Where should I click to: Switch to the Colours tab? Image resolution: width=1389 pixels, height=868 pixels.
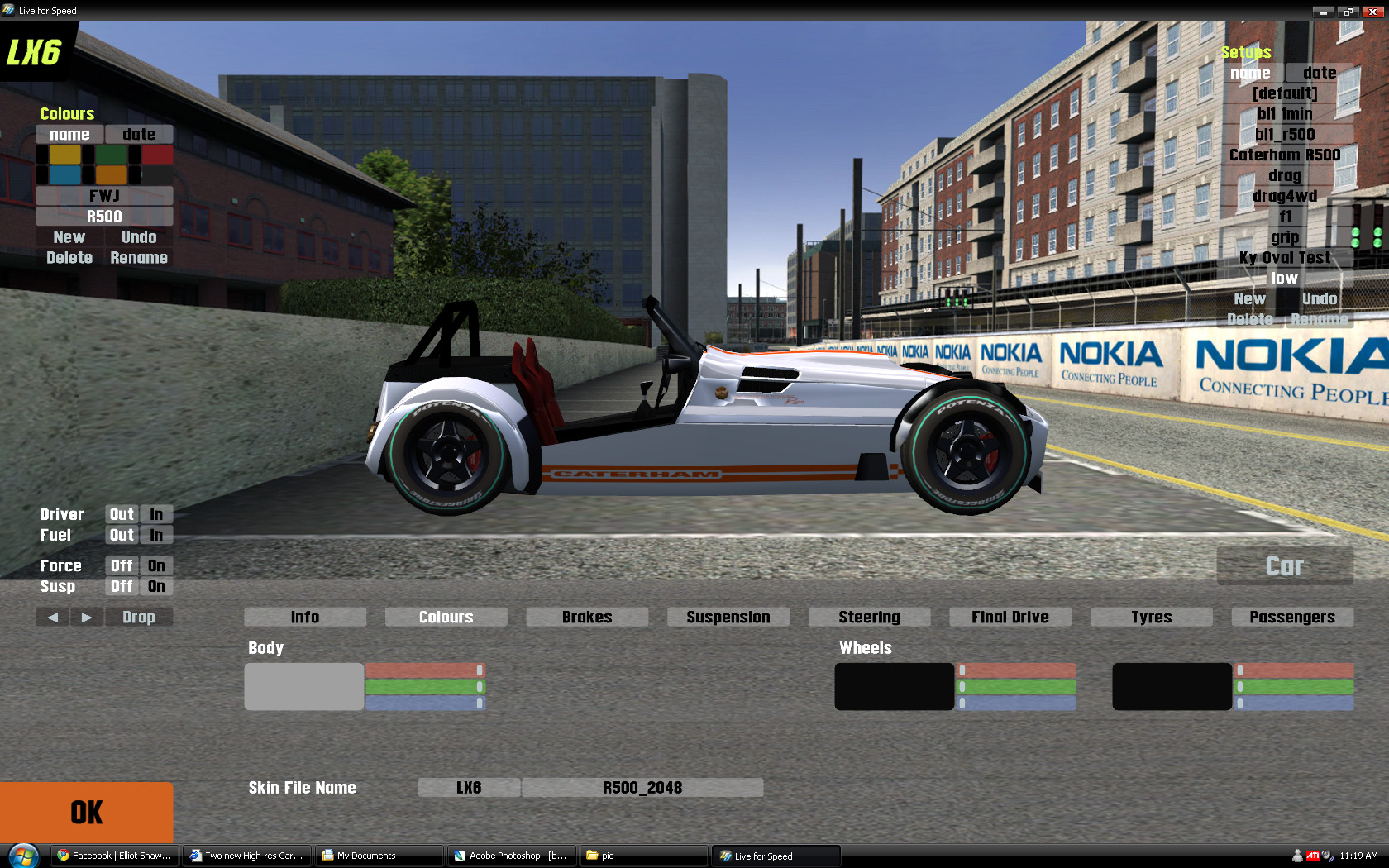click(x=446, y=617)
